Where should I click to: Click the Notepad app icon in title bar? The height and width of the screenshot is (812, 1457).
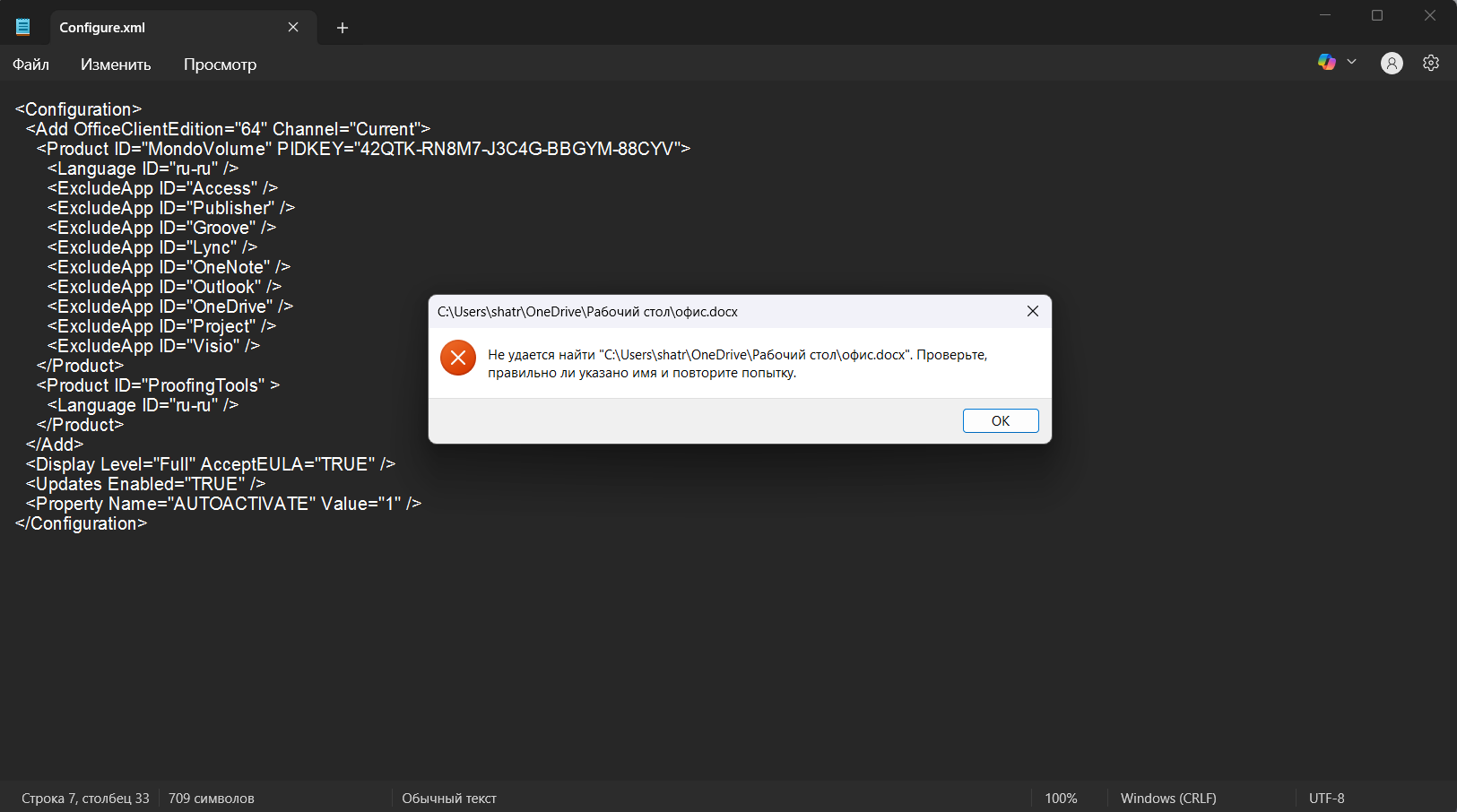pyautogui.click(x=23, y=27)
